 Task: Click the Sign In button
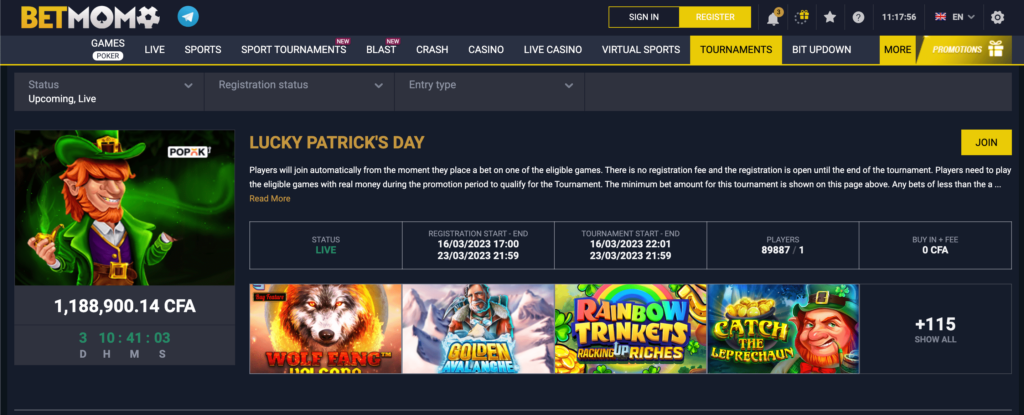pyautogui.click(x=643, y=17)
